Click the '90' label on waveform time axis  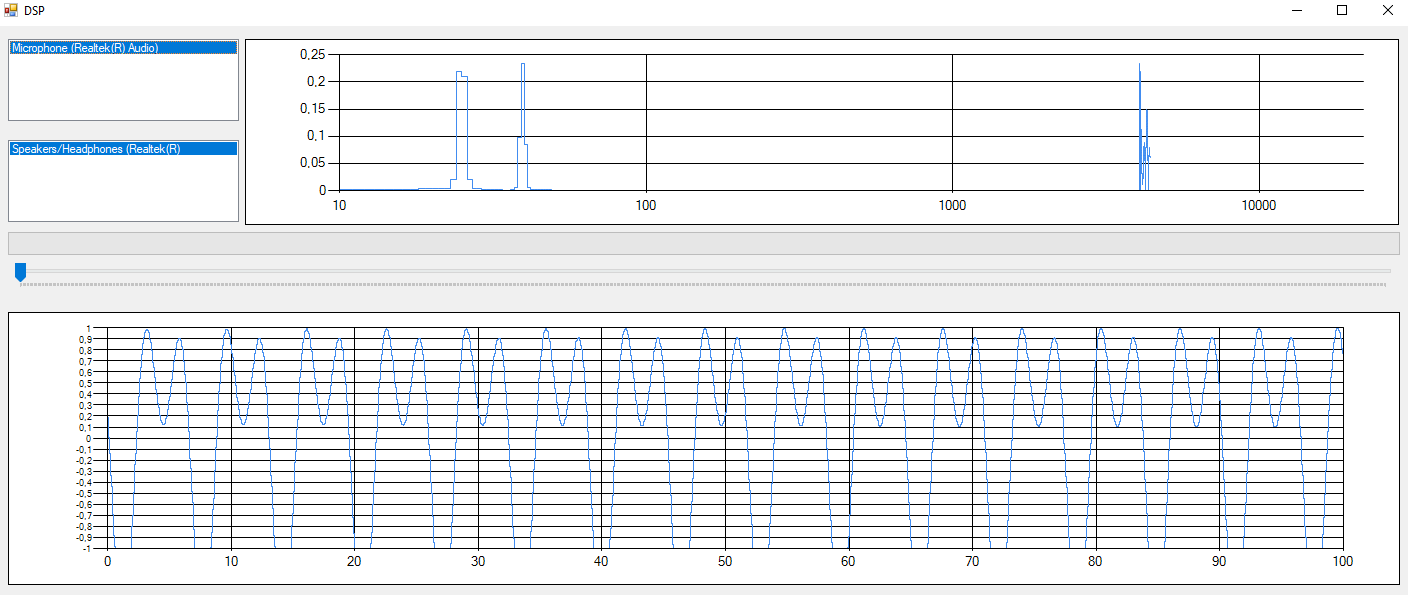pos(1219,561)
